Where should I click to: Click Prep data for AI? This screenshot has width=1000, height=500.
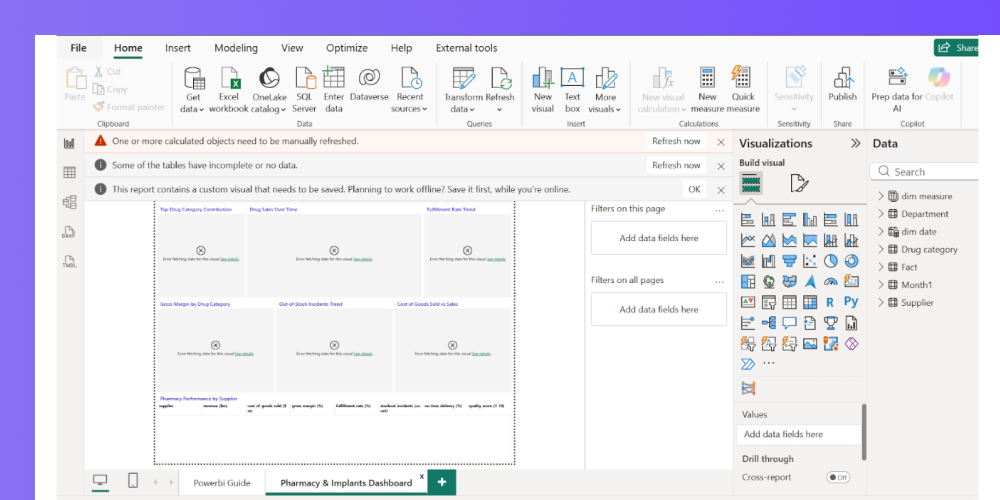897,90
